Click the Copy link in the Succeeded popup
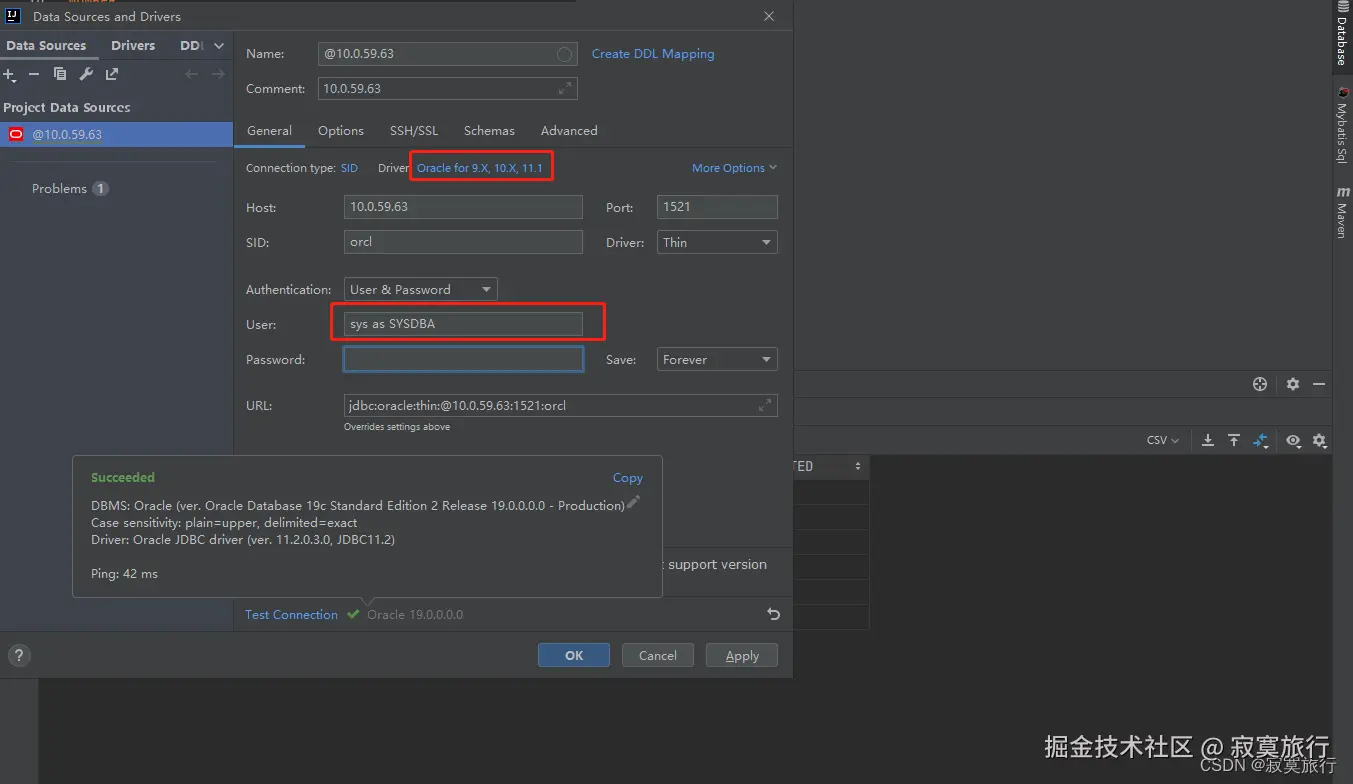The width and height of the screenshot is (1353, 784). click(628, 478)
